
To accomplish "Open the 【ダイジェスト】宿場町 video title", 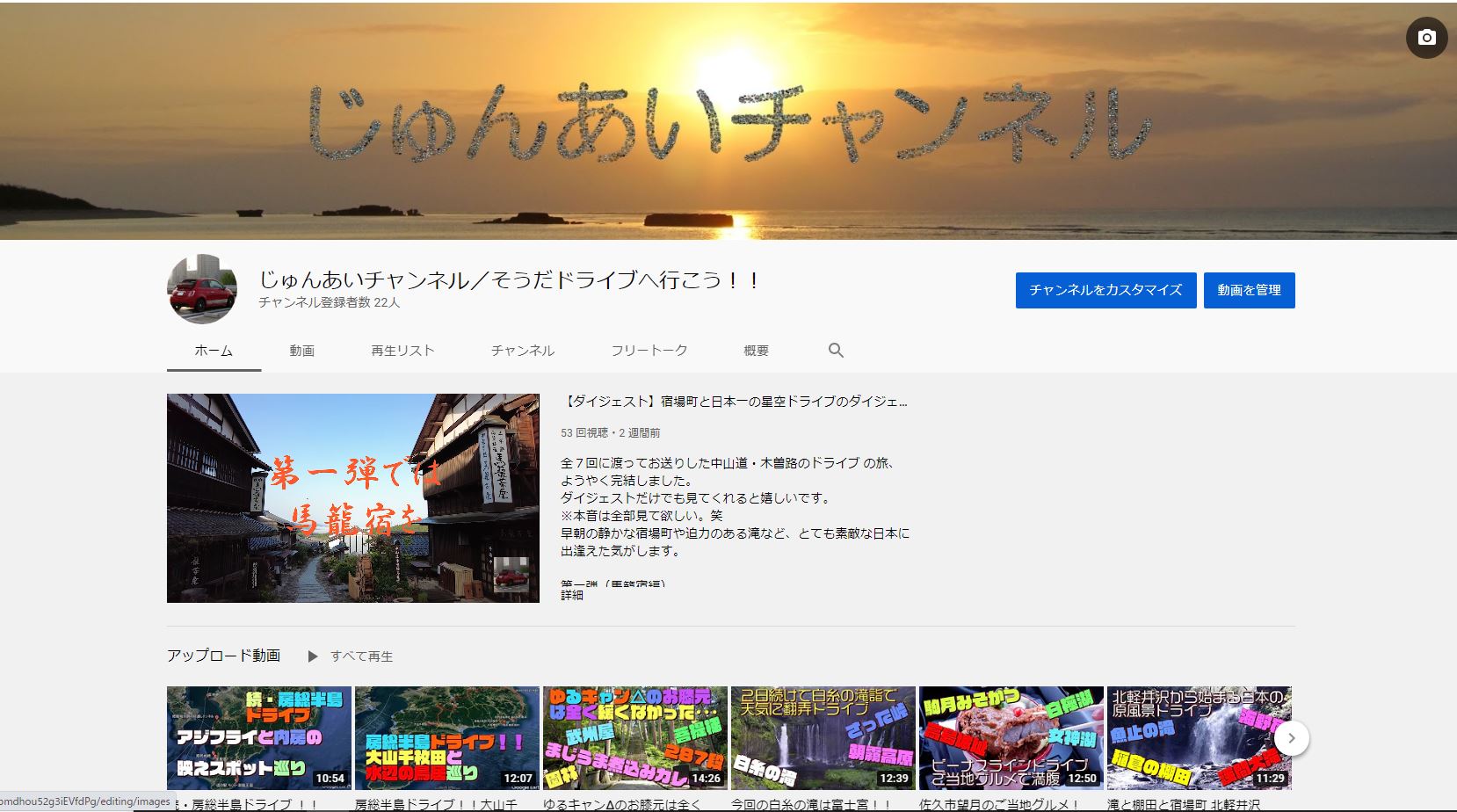I will coord(735,402).
